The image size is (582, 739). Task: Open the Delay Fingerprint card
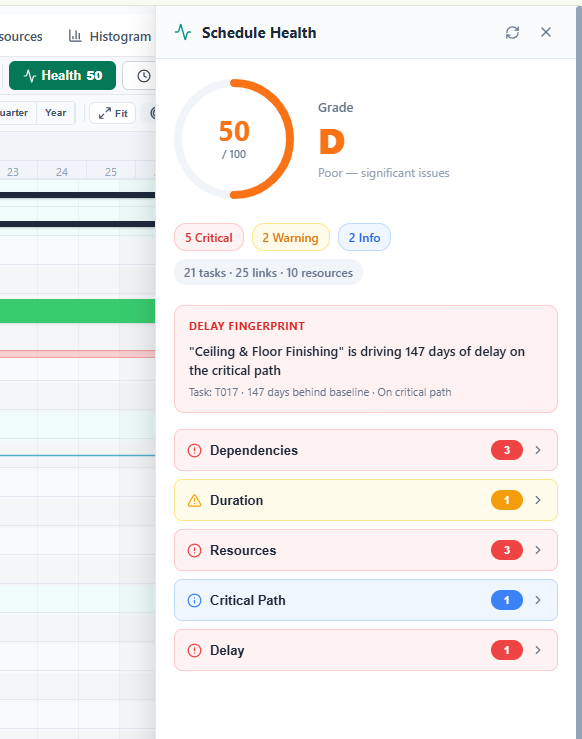click(366, 359)
